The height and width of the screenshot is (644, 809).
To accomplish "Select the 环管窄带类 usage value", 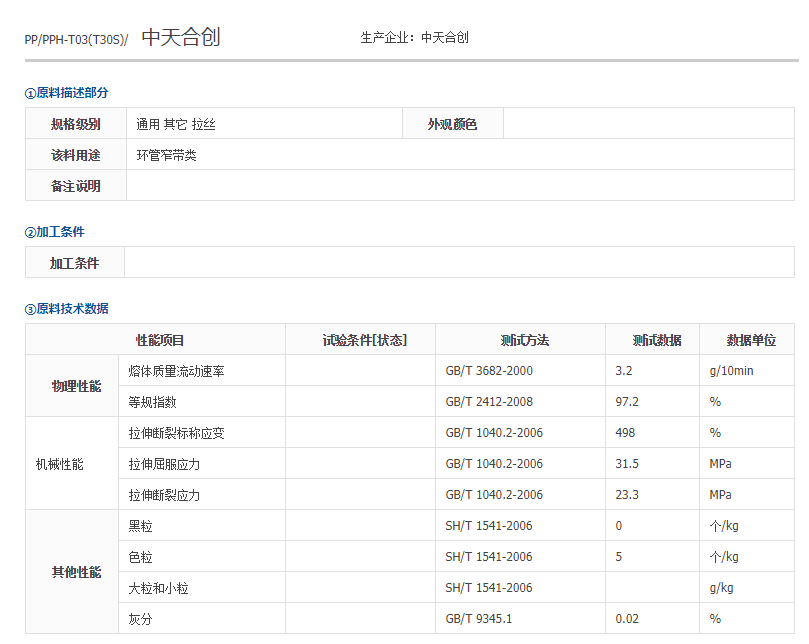I will tap(165, 155).
